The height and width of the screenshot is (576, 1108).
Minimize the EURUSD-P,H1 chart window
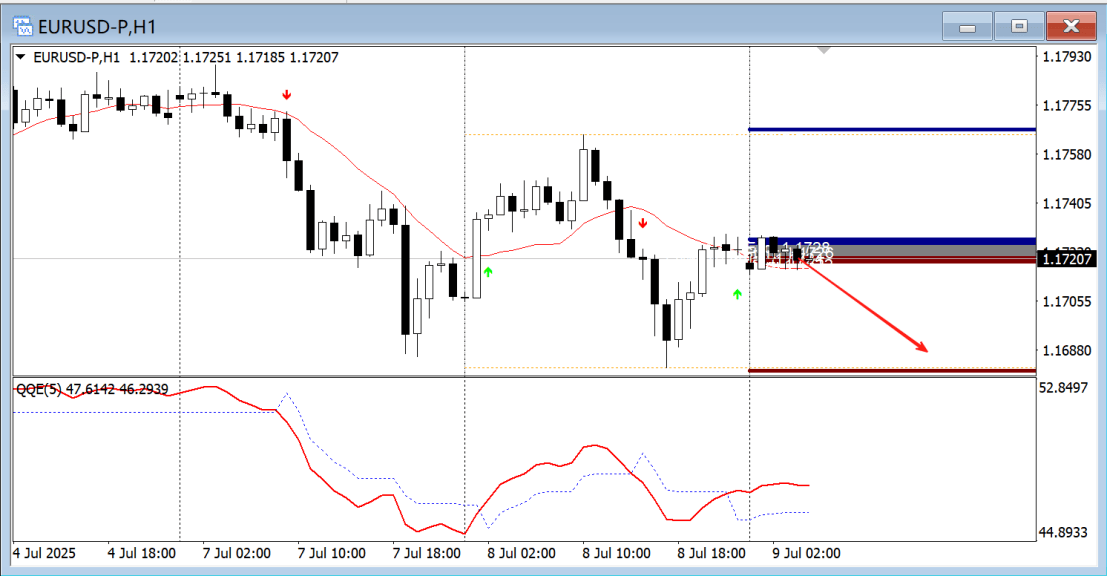point(967,27)
